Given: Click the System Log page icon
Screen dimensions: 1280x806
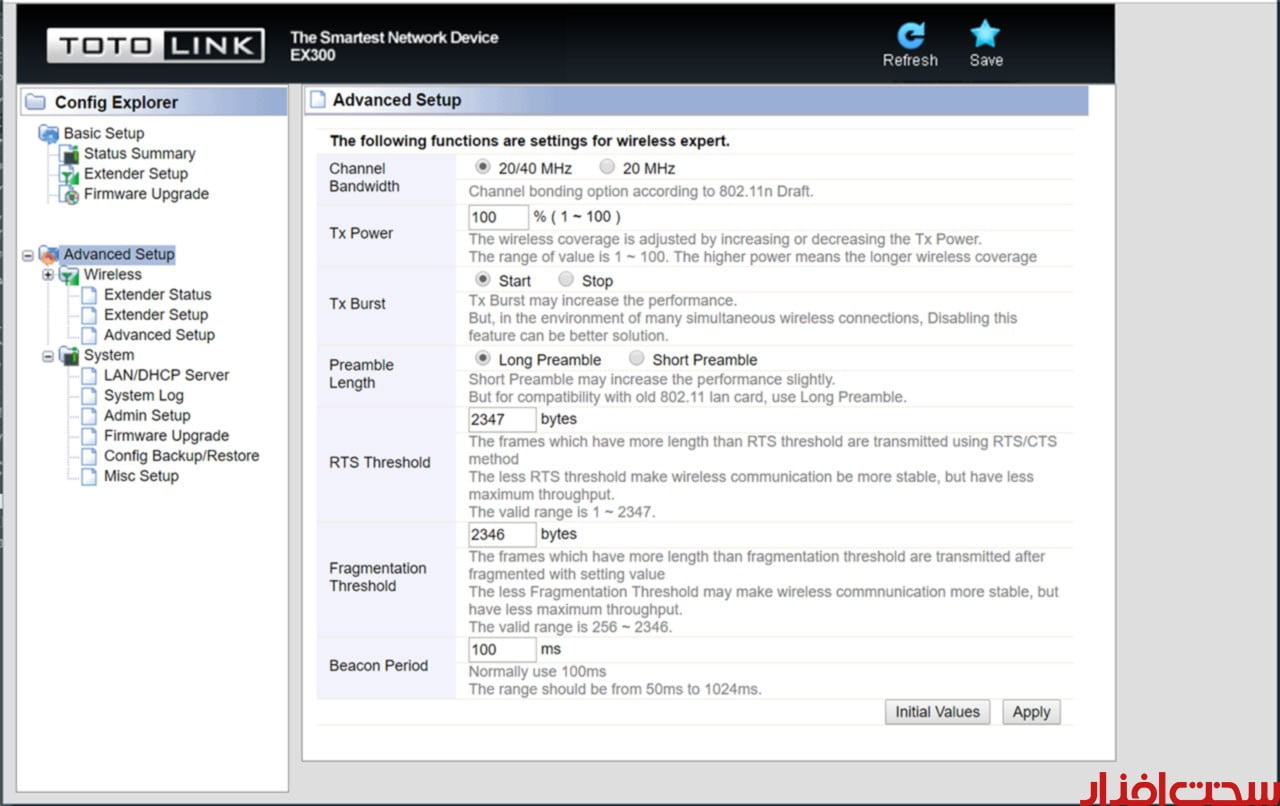Looking at the screenshot, I should pos(89,396).
